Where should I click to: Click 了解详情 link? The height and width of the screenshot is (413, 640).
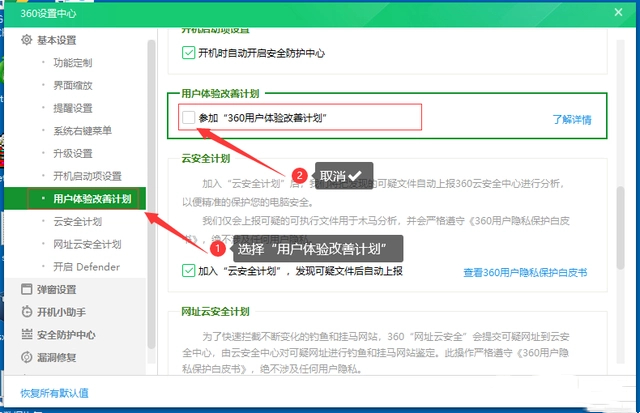tap(572, 120)
